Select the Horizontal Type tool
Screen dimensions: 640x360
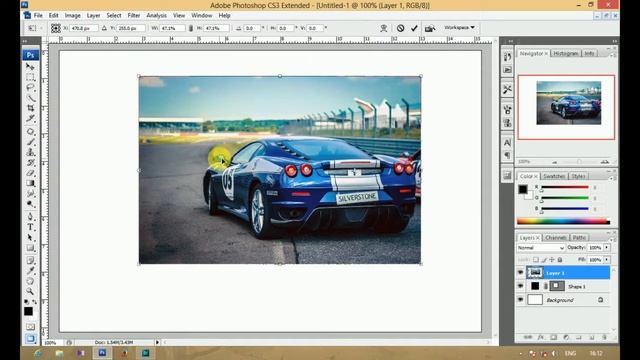coord(30,227)
